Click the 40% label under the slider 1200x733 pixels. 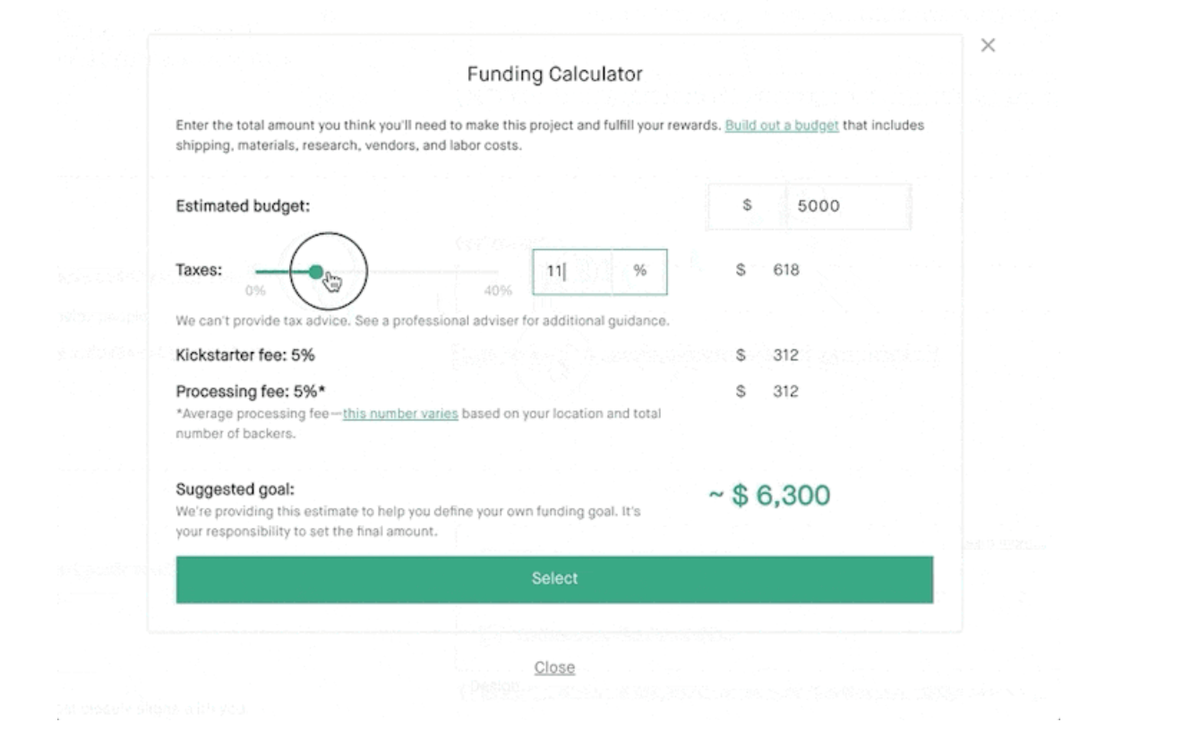tap(498, 290)
